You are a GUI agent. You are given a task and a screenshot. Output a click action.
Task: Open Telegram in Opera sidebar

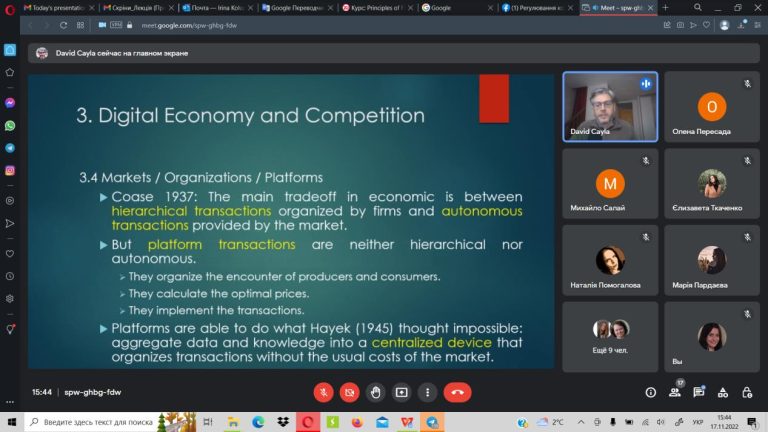10,148
